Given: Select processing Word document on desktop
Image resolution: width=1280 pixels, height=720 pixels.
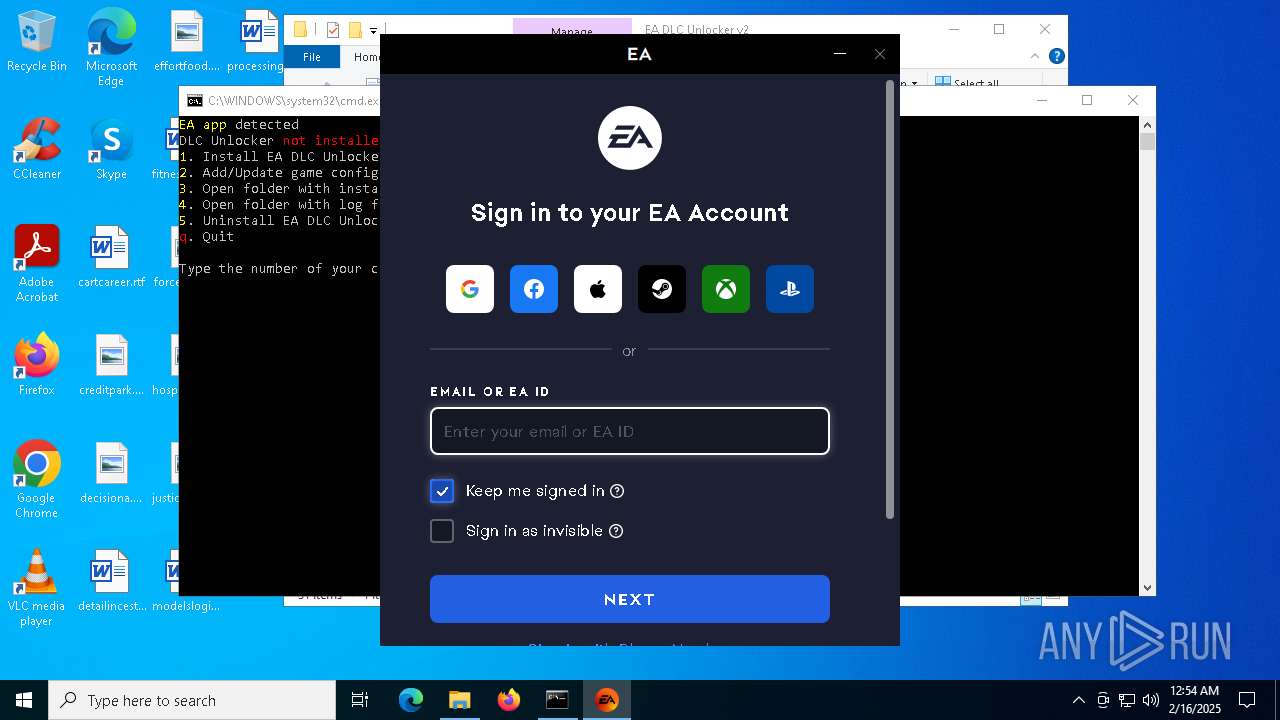Looking at the screenshot, I should coord(257,41).
